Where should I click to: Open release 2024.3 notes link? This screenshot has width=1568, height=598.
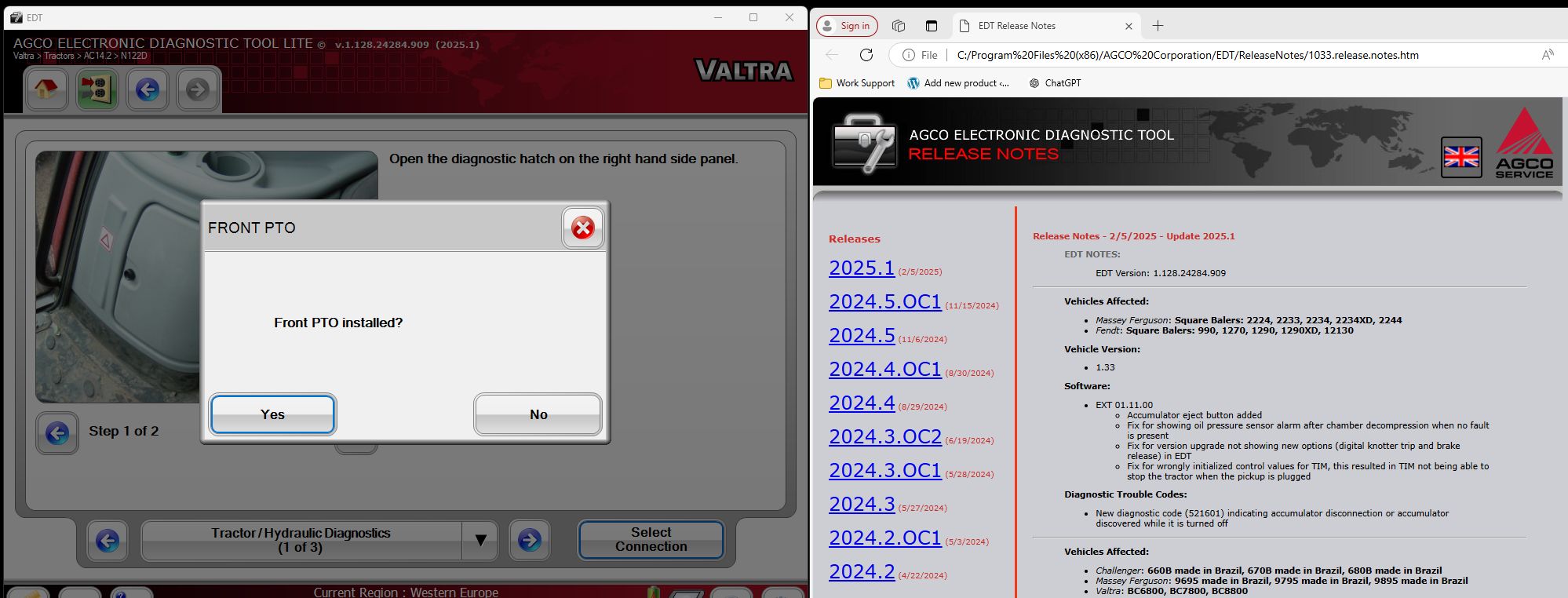tap(862, 505)
